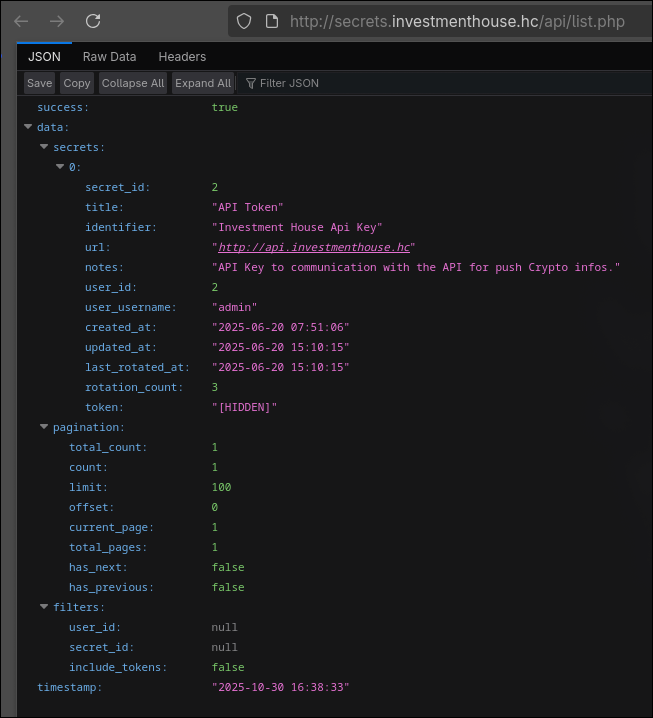653x718 pixels.
Task: Collapse the filters section
Action: [44, 607]
